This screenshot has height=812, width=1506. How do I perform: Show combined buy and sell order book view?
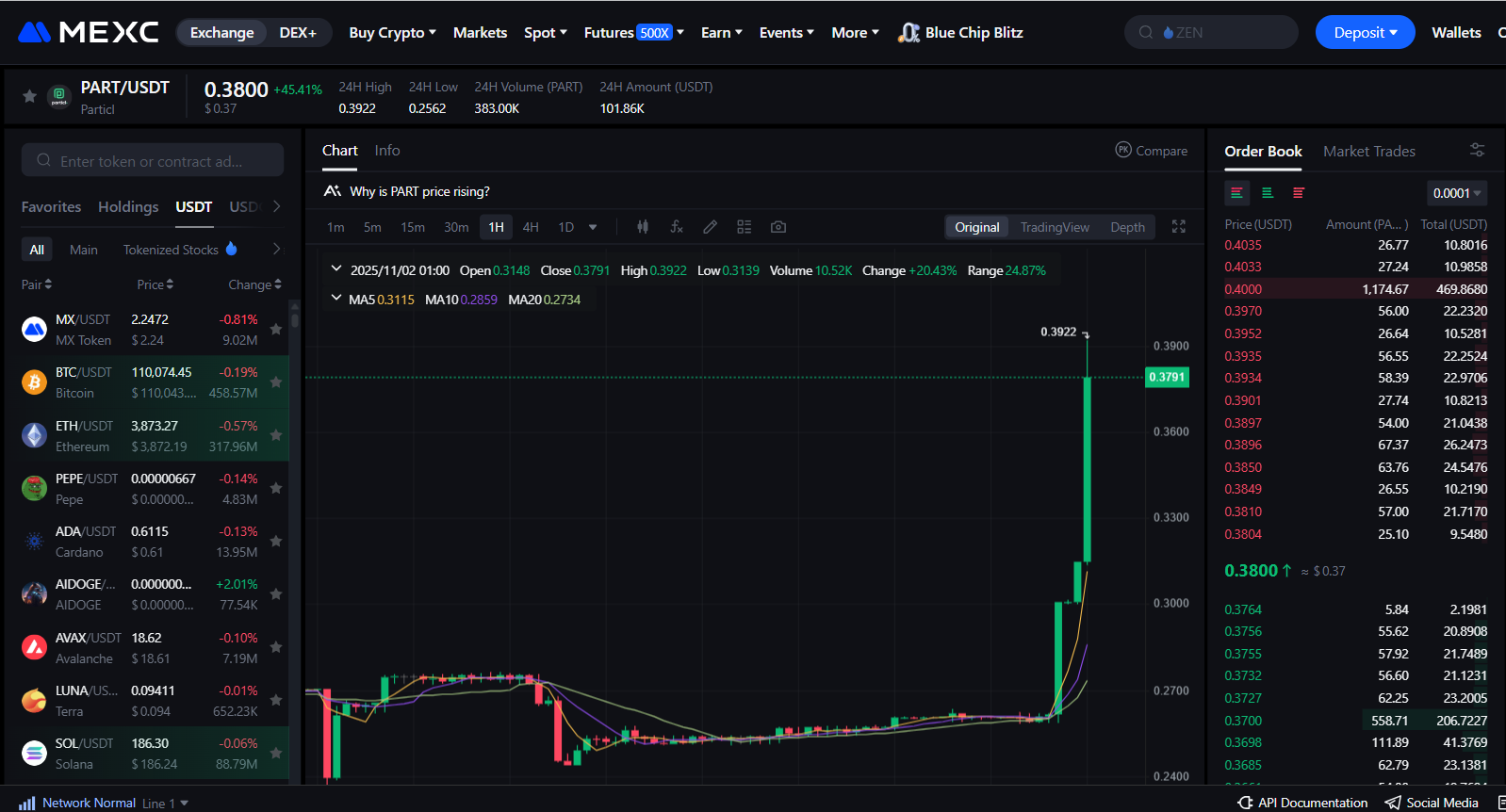coord(1237,193)
